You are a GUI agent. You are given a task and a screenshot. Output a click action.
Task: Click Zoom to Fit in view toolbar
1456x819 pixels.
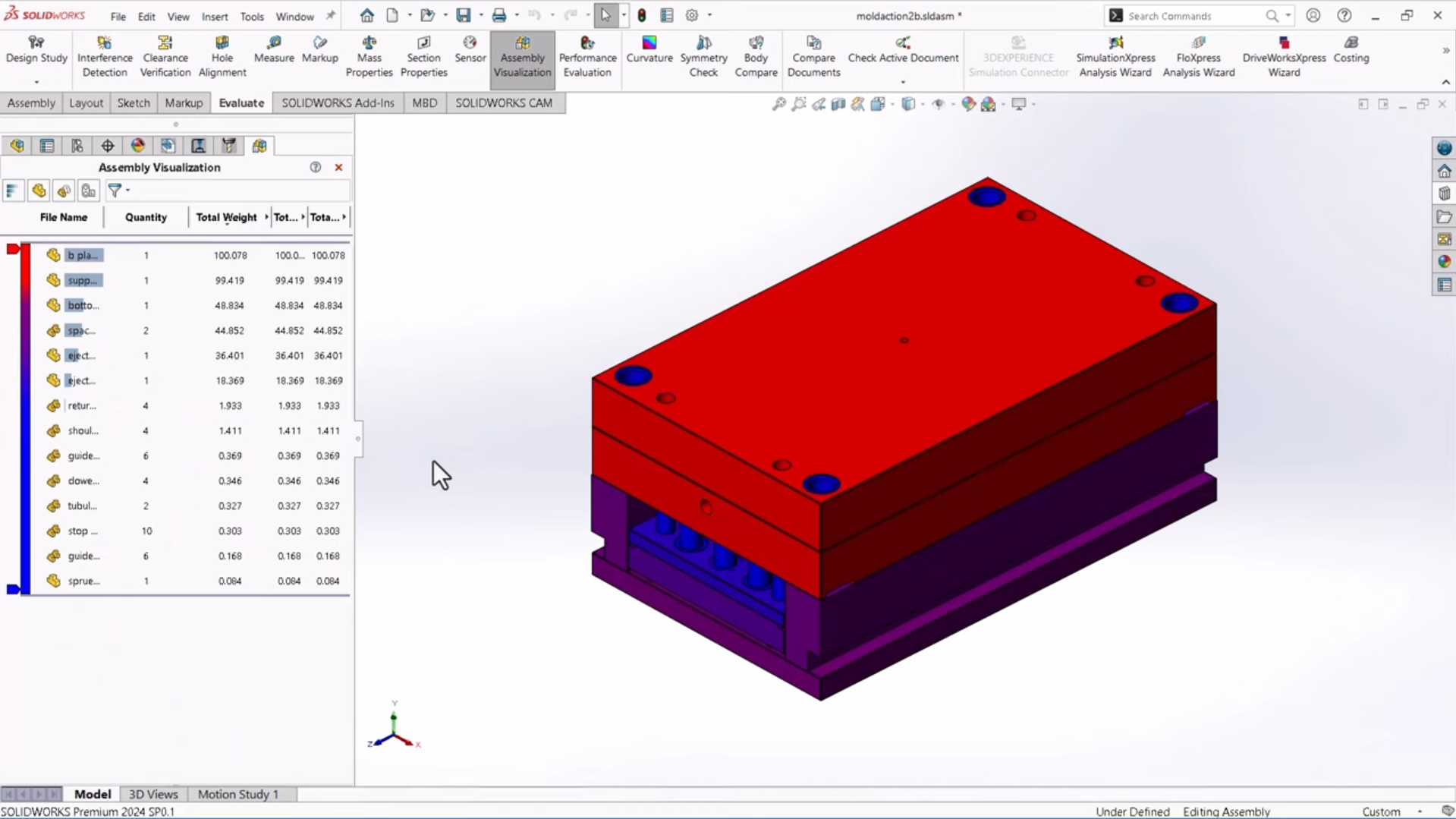point(779,104)
